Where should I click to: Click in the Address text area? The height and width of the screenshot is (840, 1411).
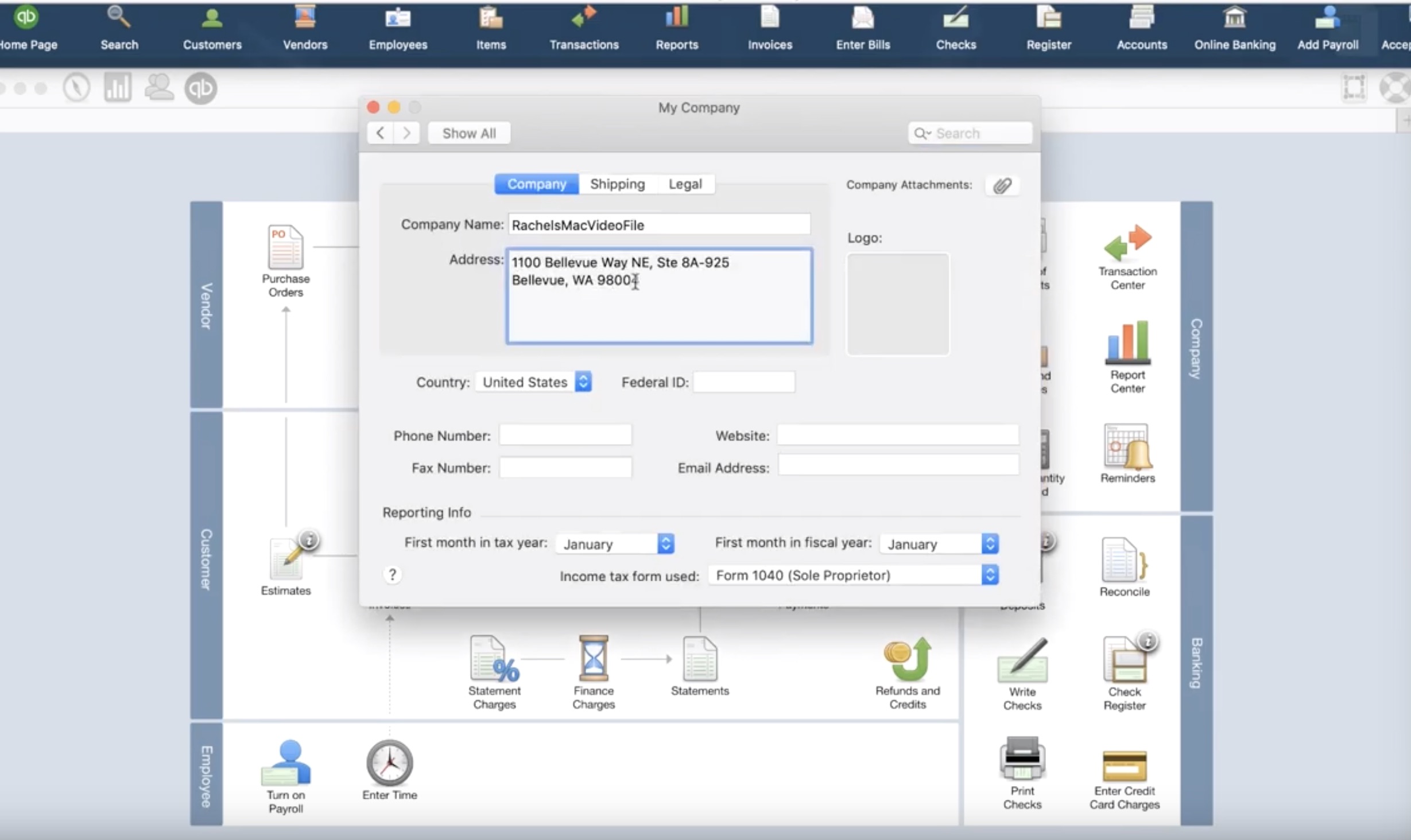660,296
